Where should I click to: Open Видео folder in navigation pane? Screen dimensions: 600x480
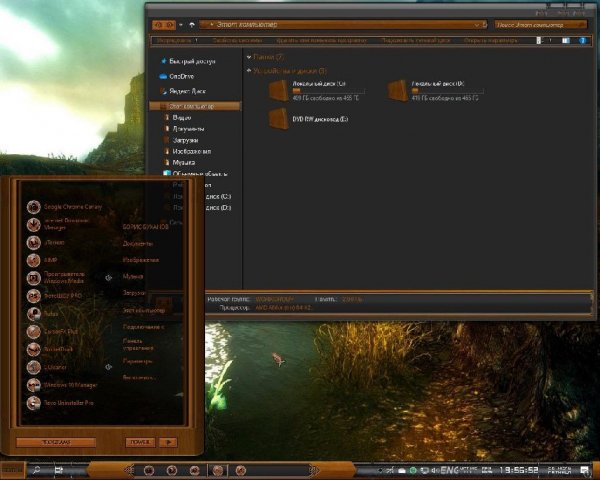click(178, 118)
